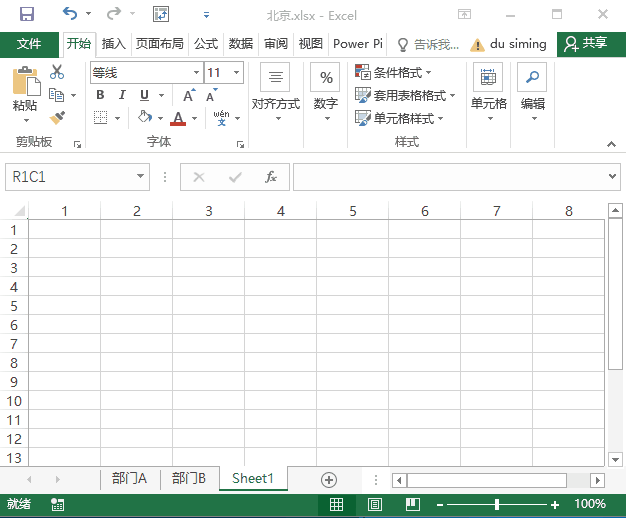
Task: Click the Undo arrow icon
Action: coord(69,15)
